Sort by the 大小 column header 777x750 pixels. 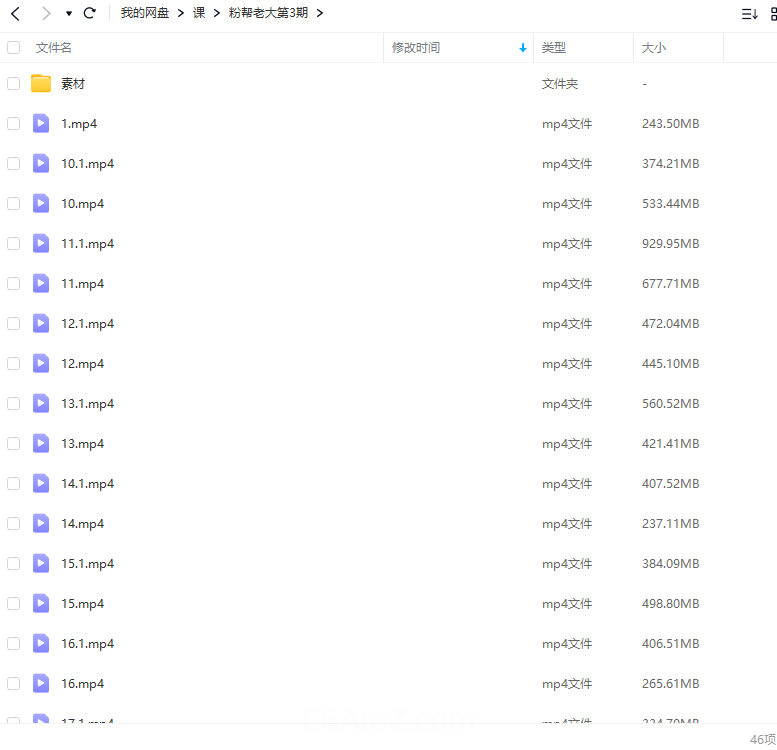click(653, 48)
